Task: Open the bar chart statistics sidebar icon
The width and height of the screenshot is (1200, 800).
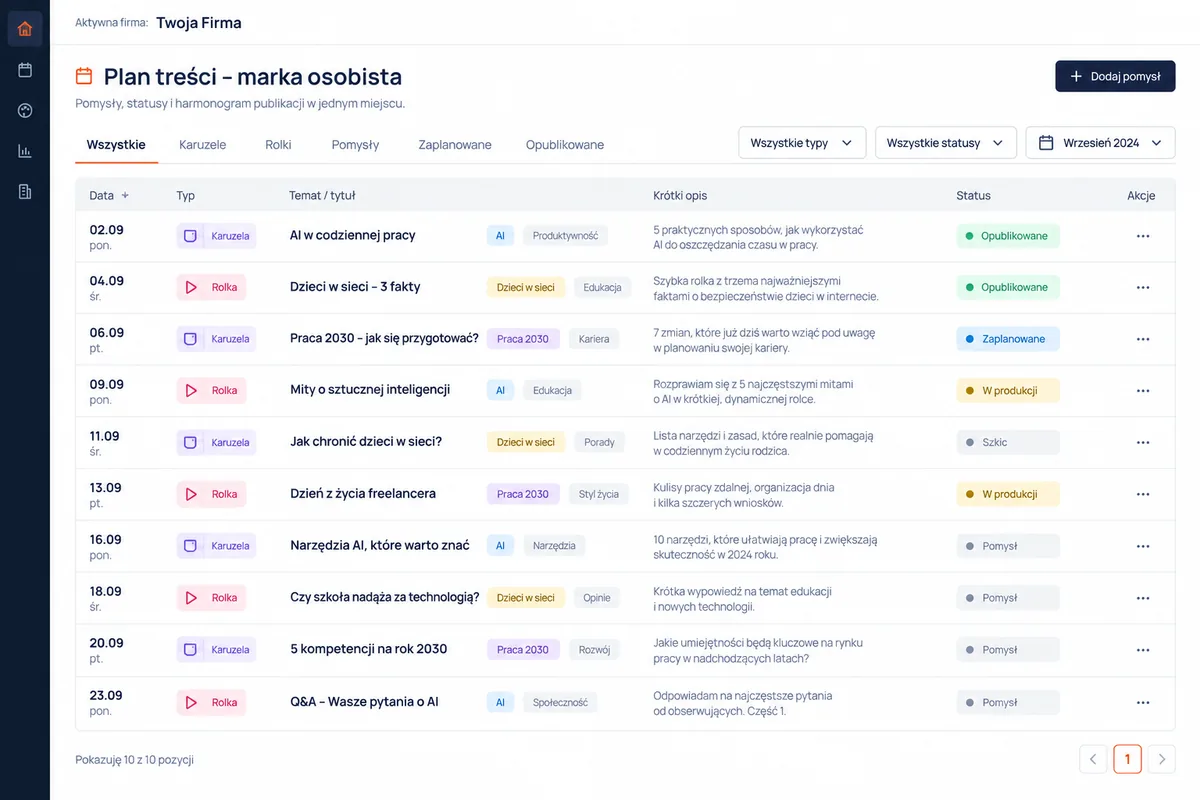Action: [x=25, y=151]
